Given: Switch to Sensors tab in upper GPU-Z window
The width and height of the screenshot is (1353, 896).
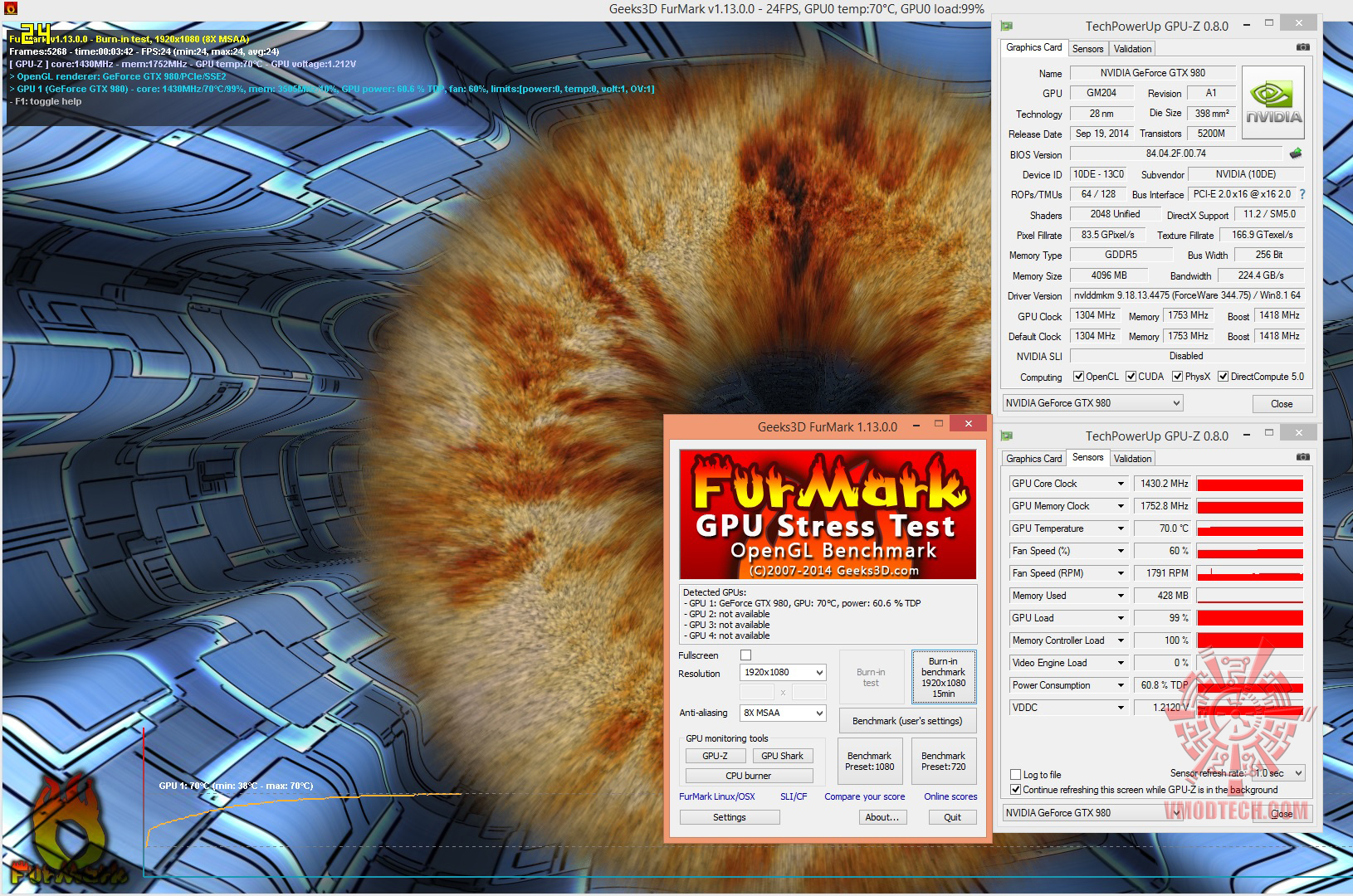Looking at the screenshot, I should (1087, 49).
